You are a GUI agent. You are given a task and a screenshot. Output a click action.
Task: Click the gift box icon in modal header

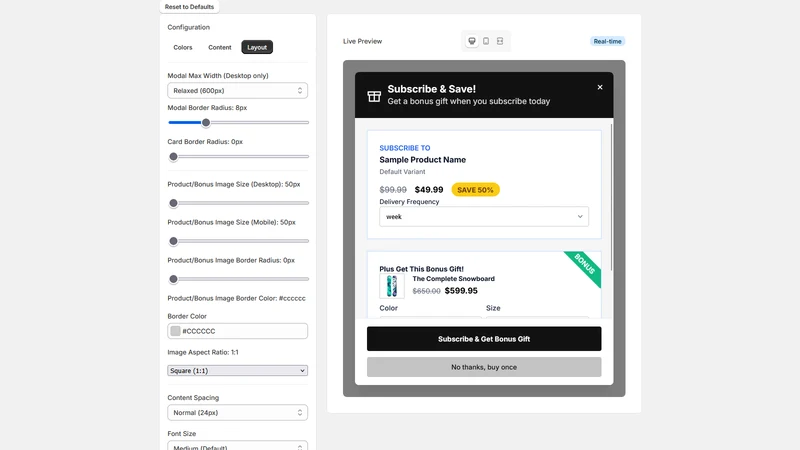[374, 95]
